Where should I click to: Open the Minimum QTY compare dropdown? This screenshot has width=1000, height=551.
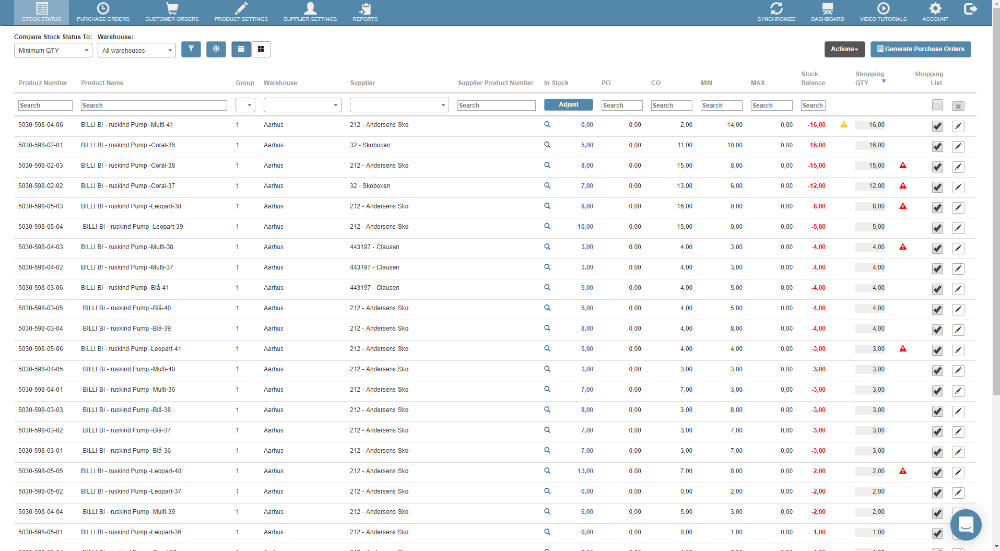(x=53, y=50)
